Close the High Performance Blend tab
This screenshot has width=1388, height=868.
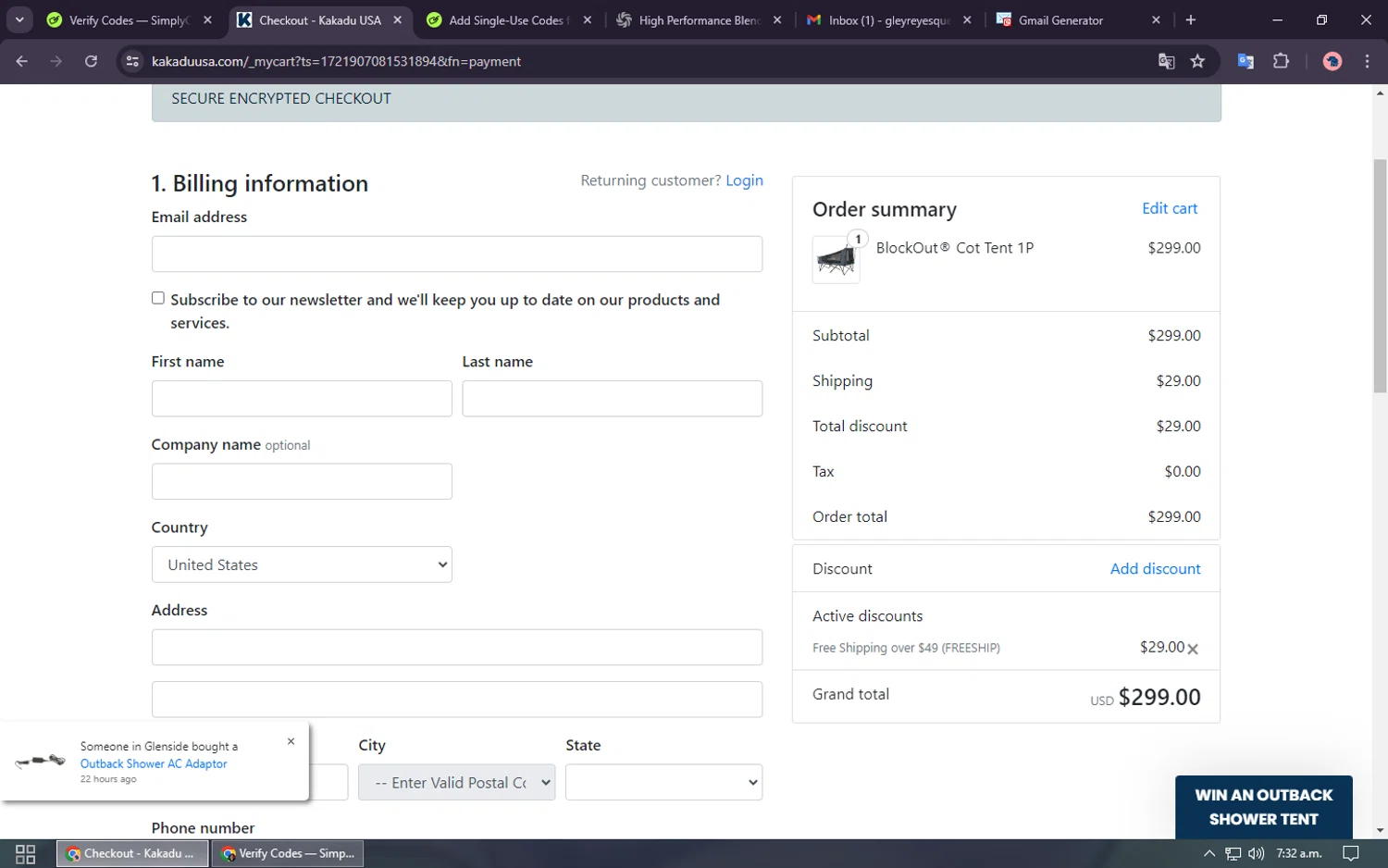point(776,19)
